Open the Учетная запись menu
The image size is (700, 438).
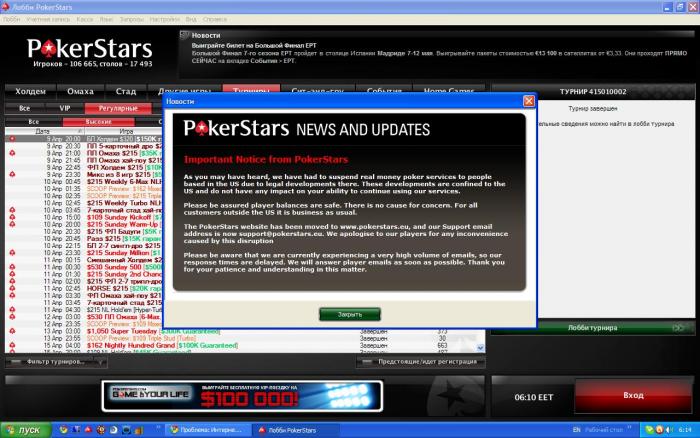tap(48, 19)
